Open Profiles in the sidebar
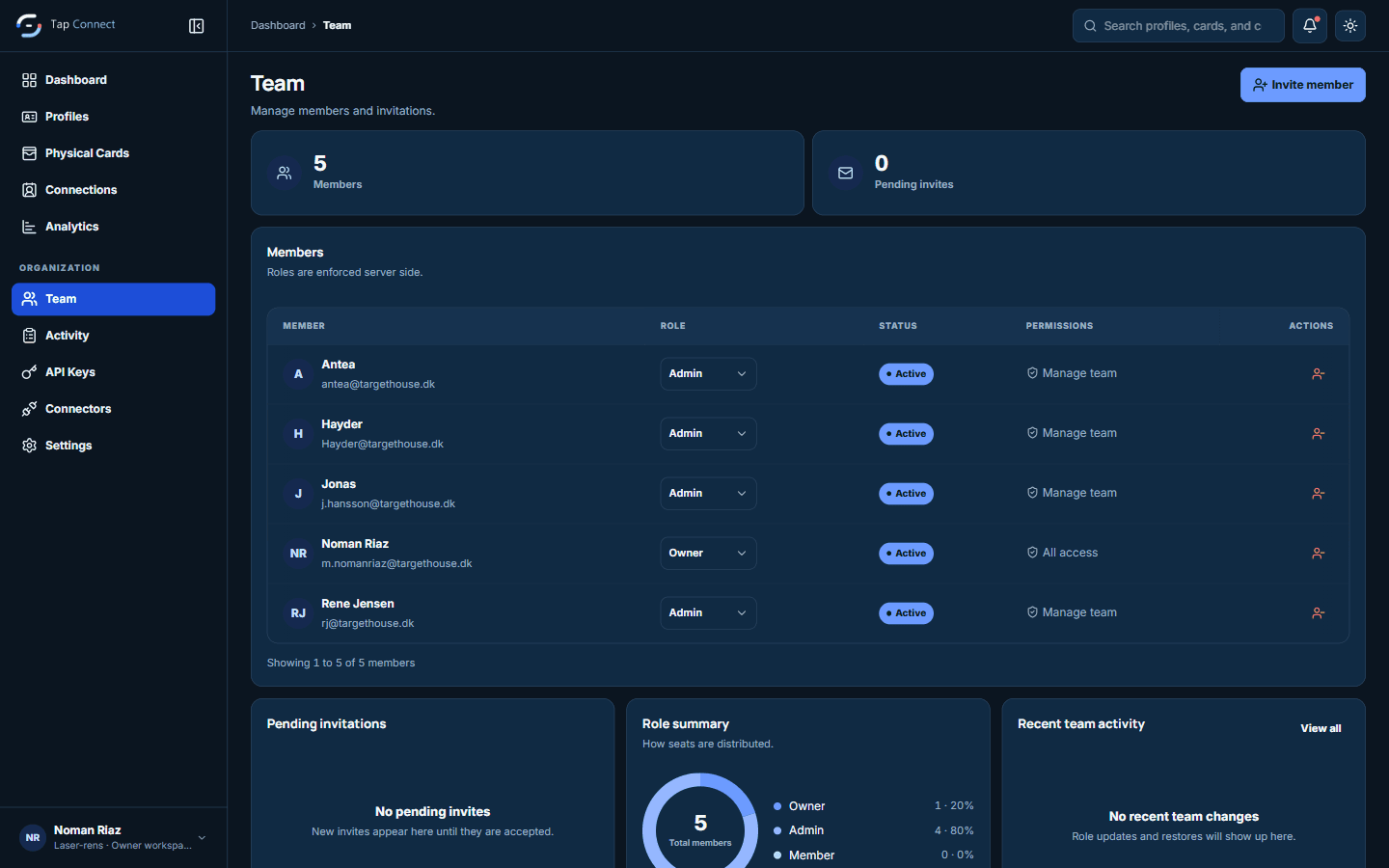This screenshot has height=868, width=1389. click(113, 117)
